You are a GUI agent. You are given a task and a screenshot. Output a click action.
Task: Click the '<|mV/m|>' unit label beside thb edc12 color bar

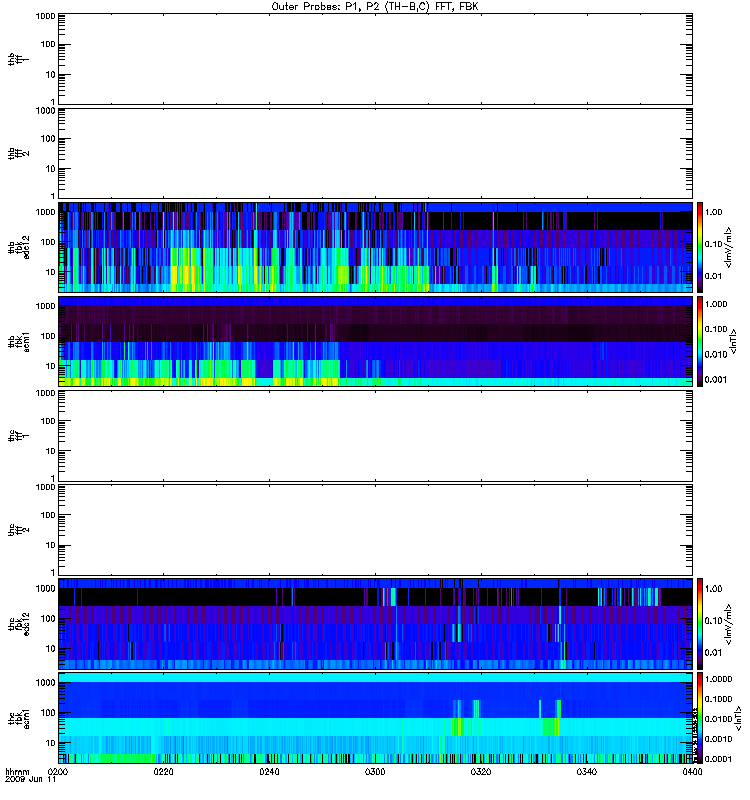point(729,247)
